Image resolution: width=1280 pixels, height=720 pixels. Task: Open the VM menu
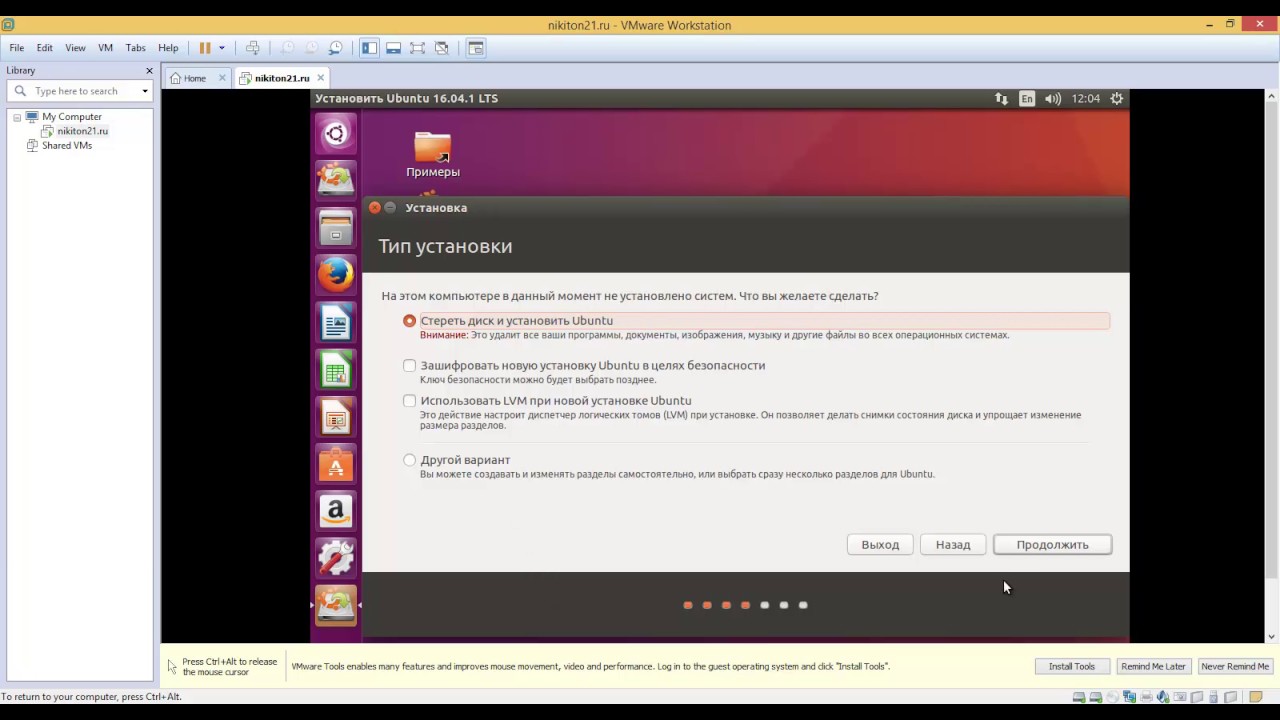(105, 48)
